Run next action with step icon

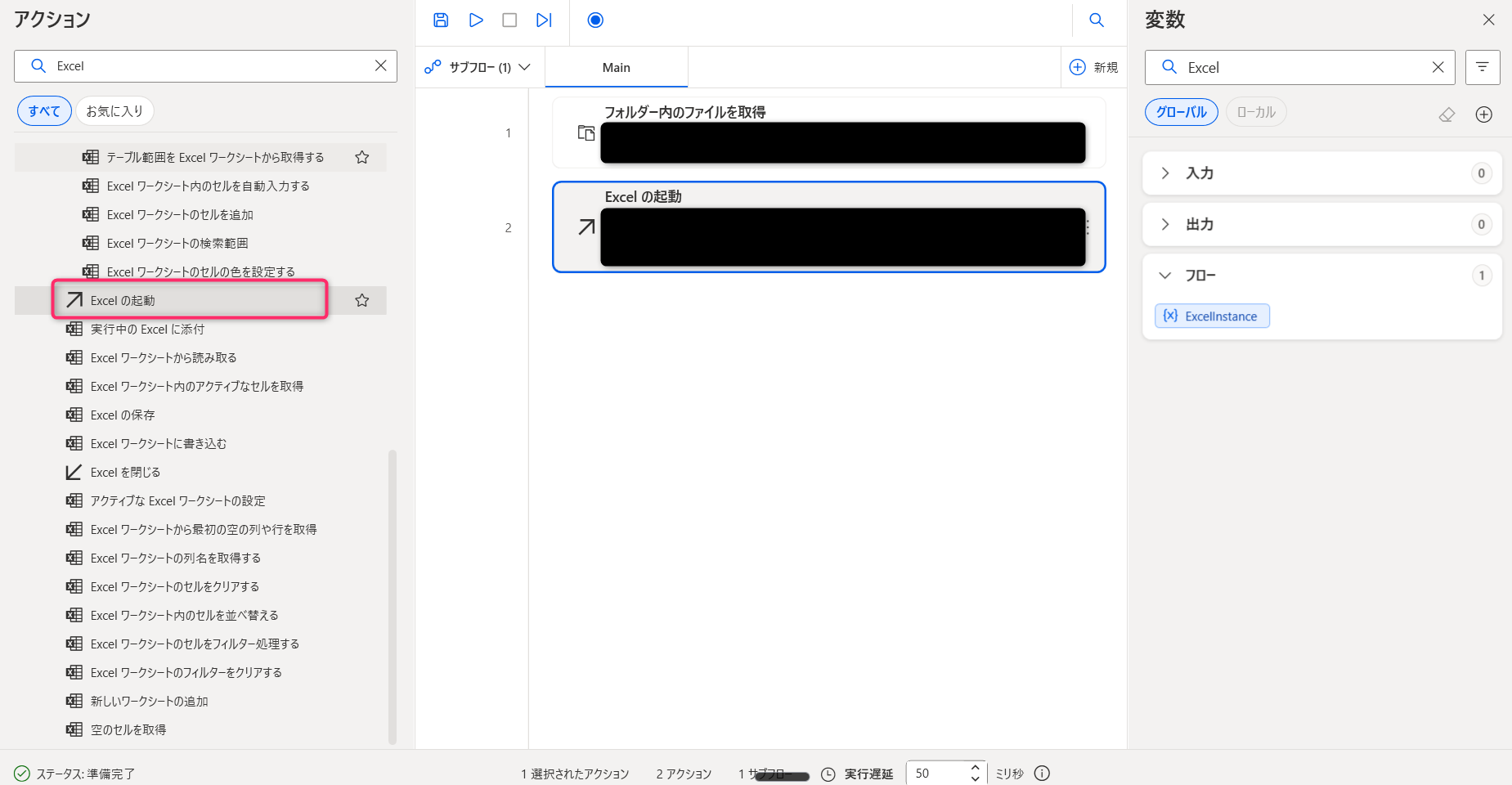[x=544, y=20]
